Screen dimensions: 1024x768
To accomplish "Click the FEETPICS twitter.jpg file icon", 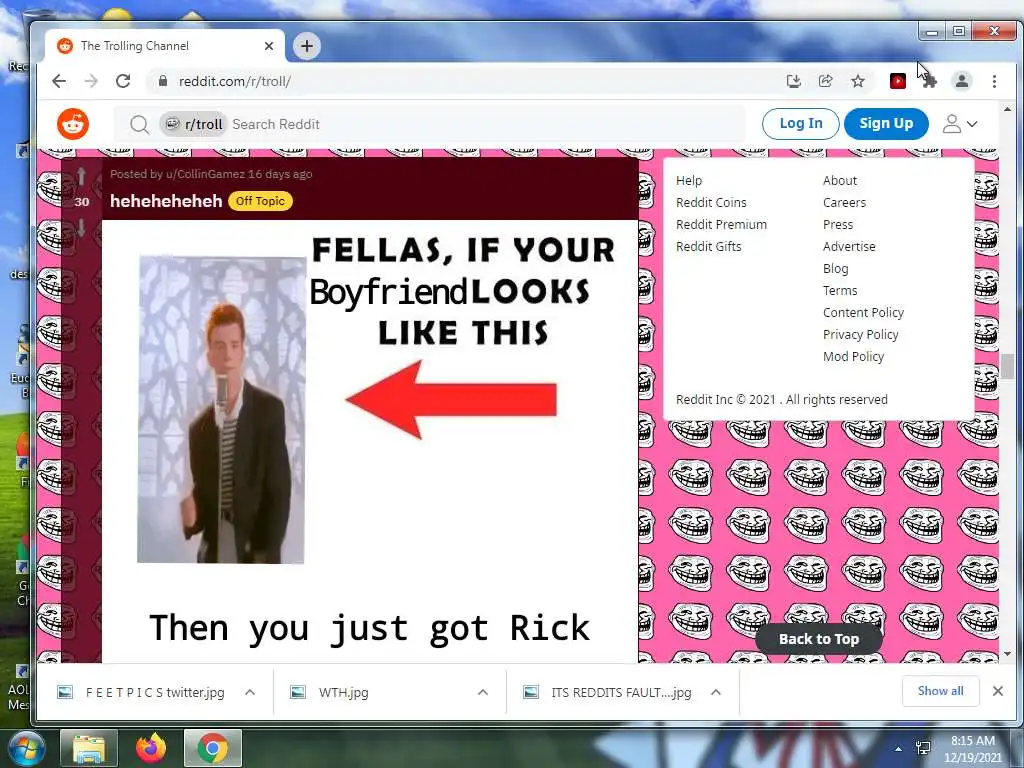I will click(x=65, y=692).
